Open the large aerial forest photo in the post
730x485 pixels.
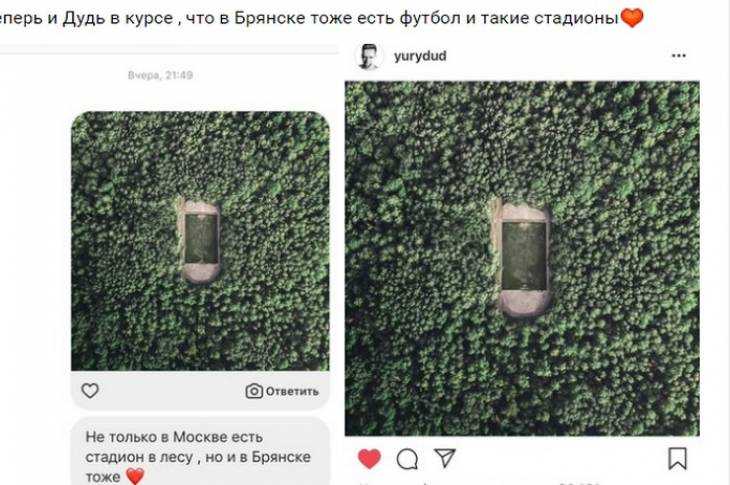522,258
